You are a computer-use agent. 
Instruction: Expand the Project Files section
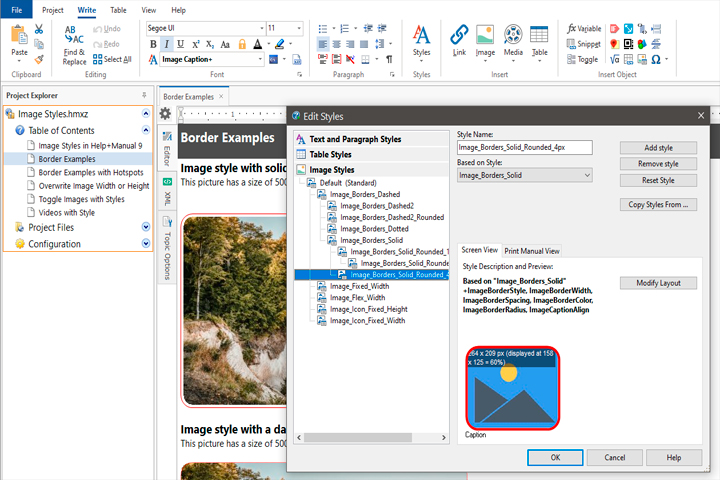coord(146,227)
